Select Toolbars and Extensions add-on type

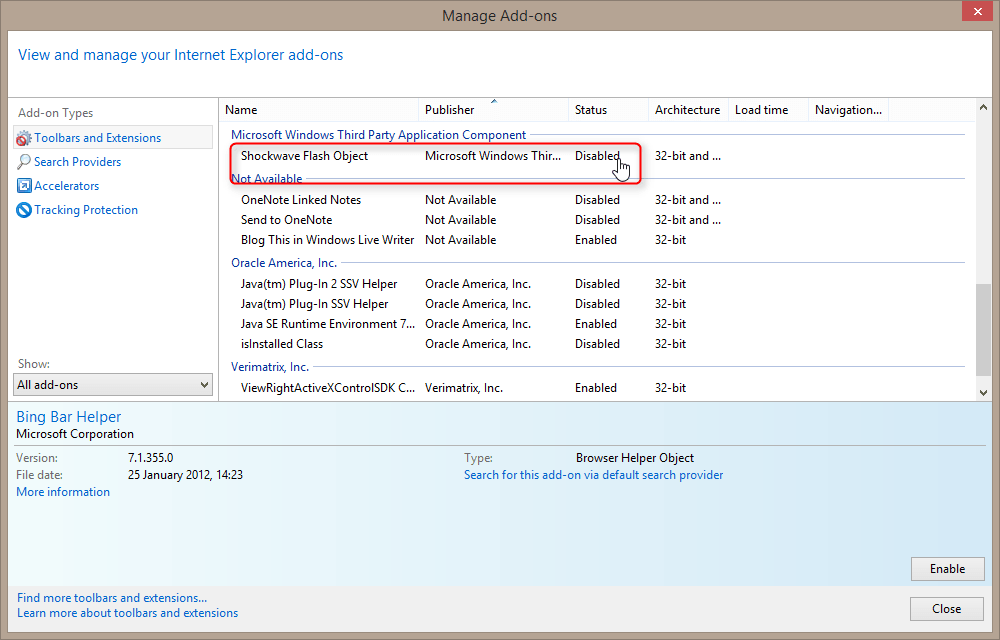point(113,138)
